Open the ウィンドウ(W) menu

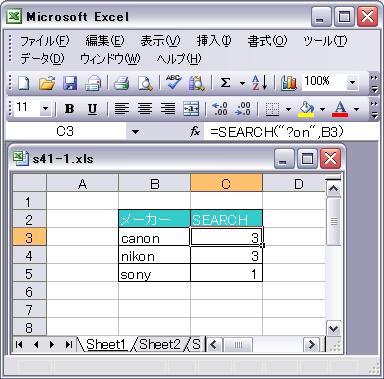[110, 59]
